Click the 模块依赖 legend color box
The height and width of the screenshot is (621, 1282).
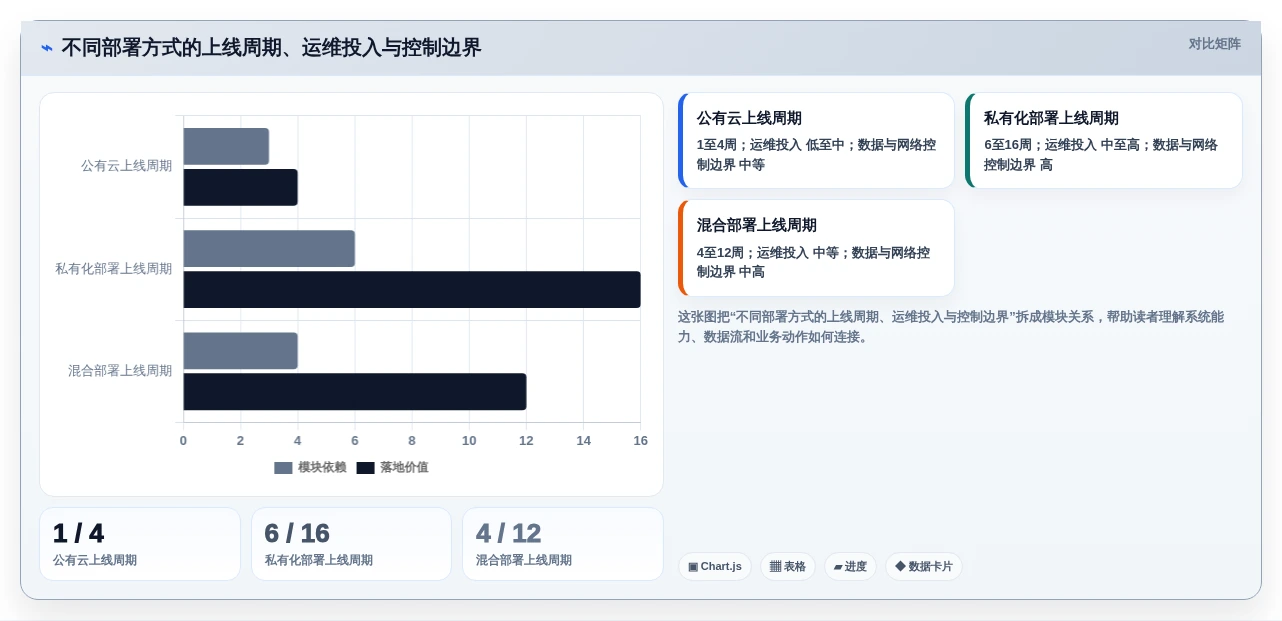[284, 468]
